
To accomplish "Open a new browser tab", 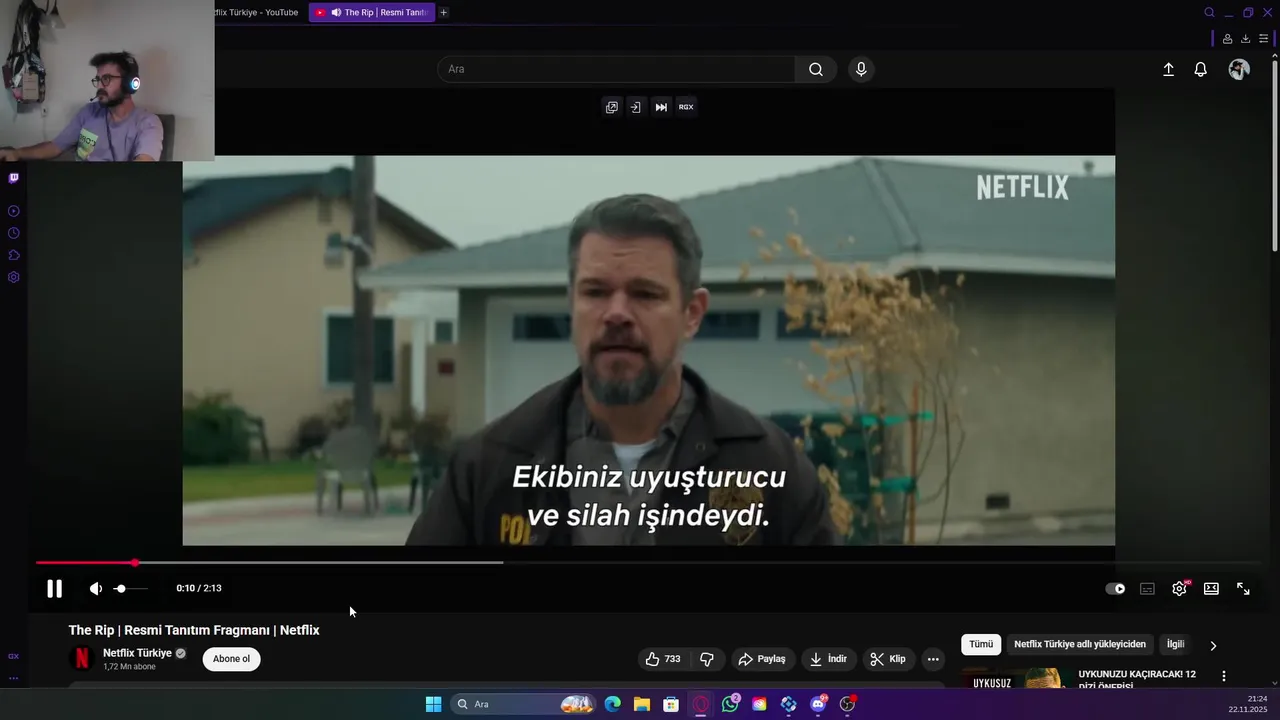I will click(444, 12).
